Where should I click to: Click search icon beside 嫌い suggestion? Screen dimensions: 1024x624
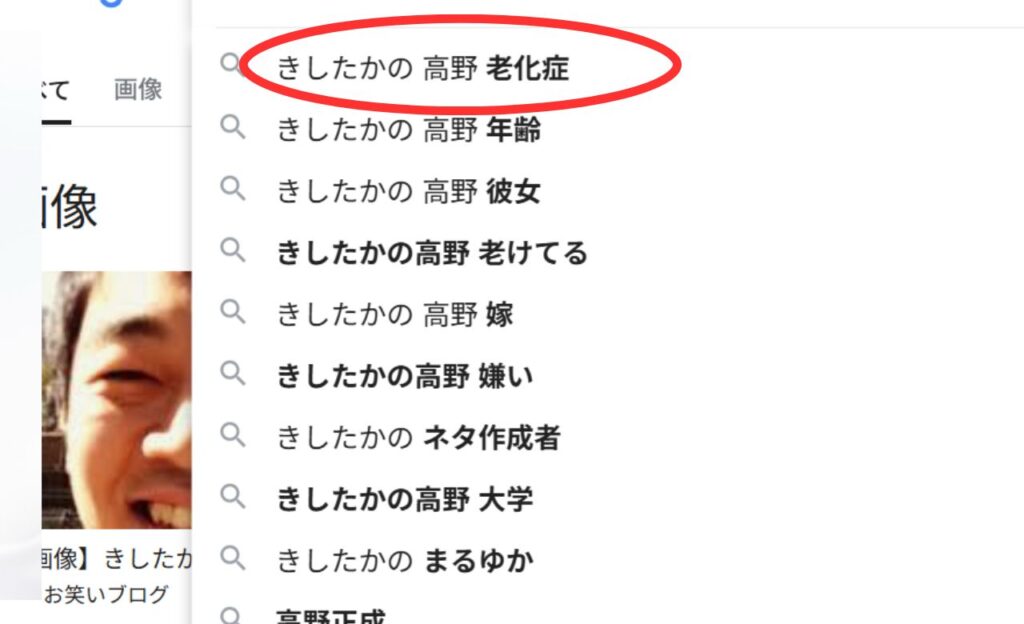232,373
